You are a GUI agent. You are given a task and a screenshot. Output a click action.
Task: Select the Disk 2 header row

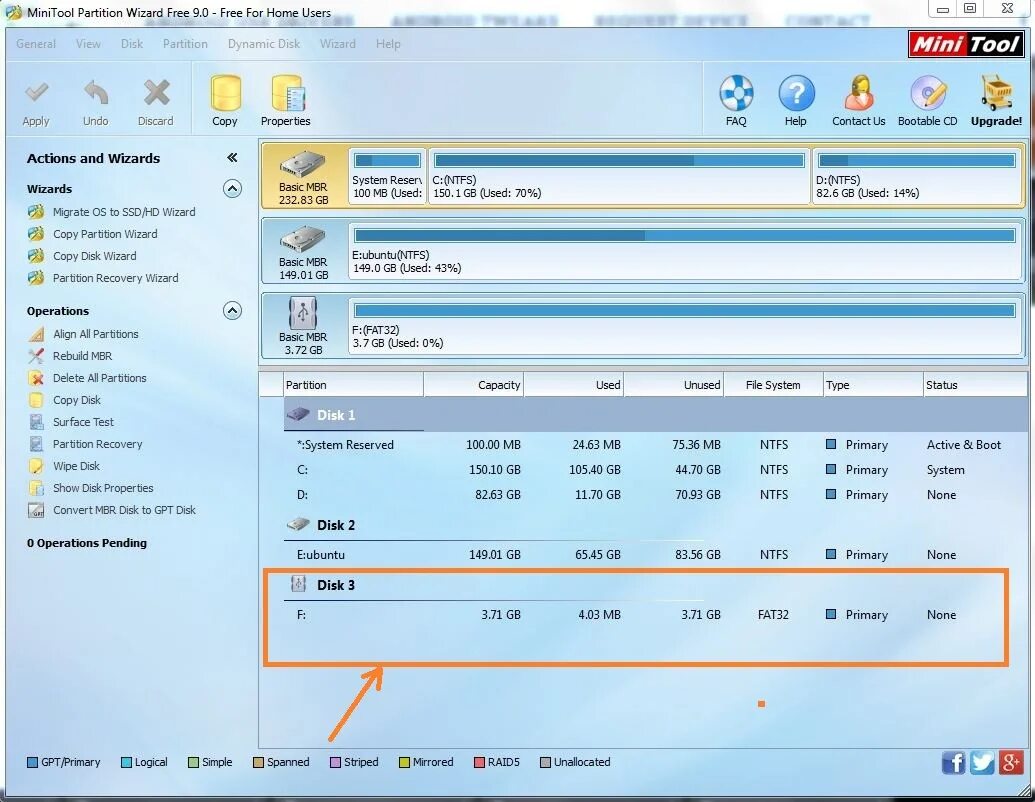(x=655, y=525)
